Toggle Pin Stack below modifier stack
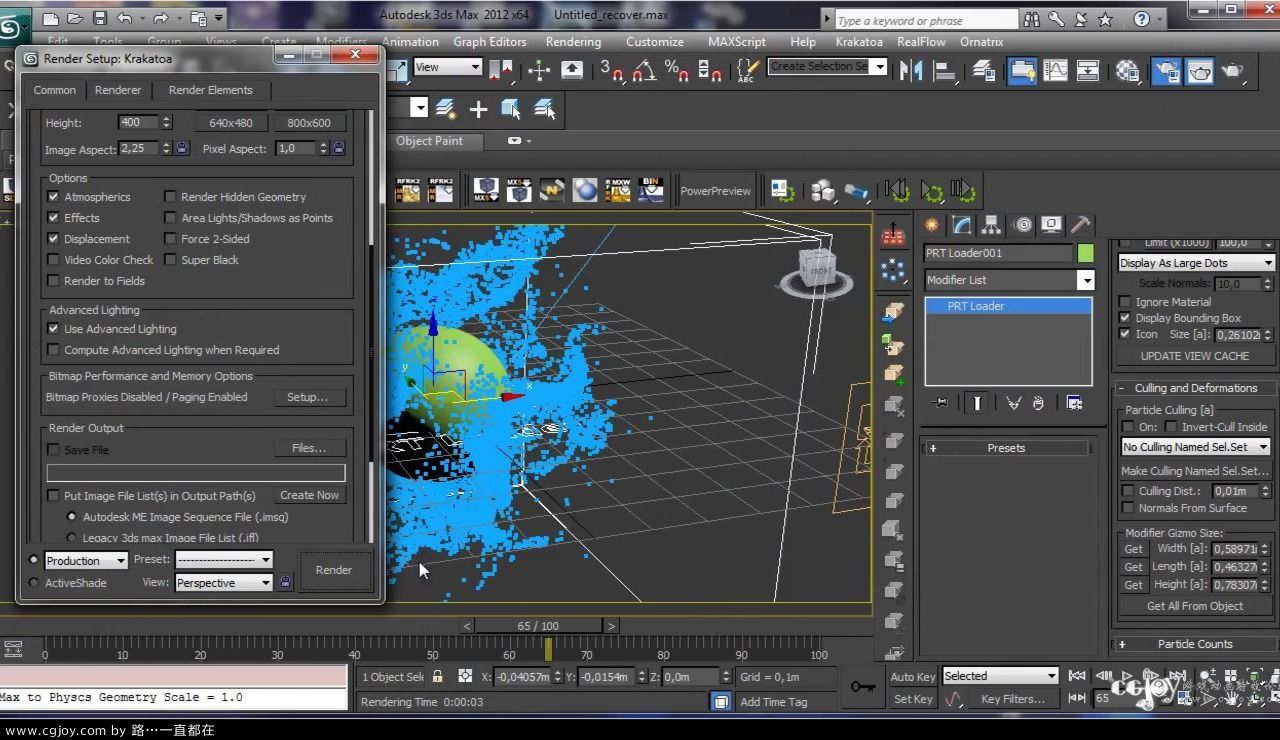This screenshot has height=740, width=1280. coord(940,402)
